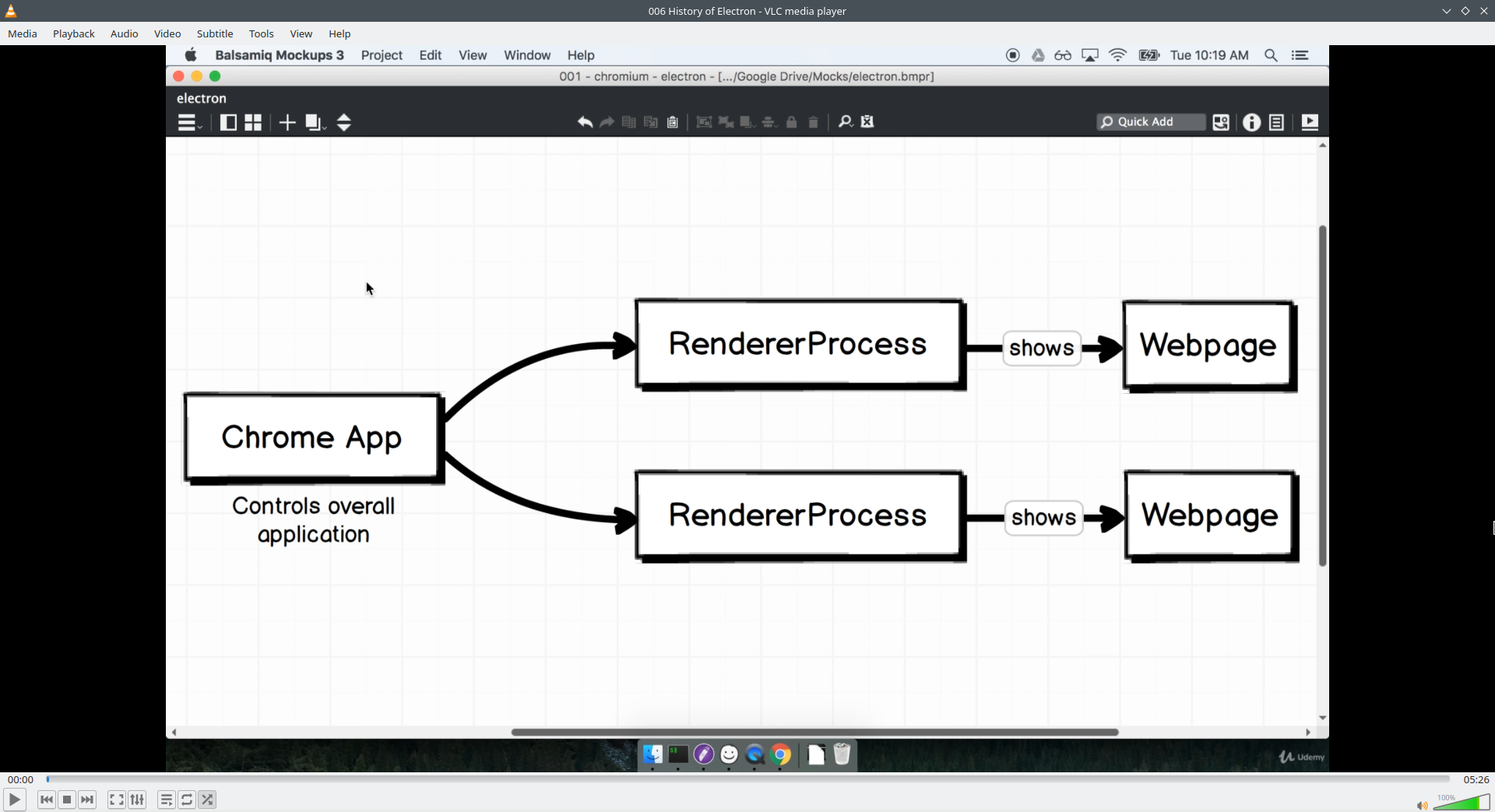Toggle Balsamiq markup visibility icon

click(x=867, y=121)
